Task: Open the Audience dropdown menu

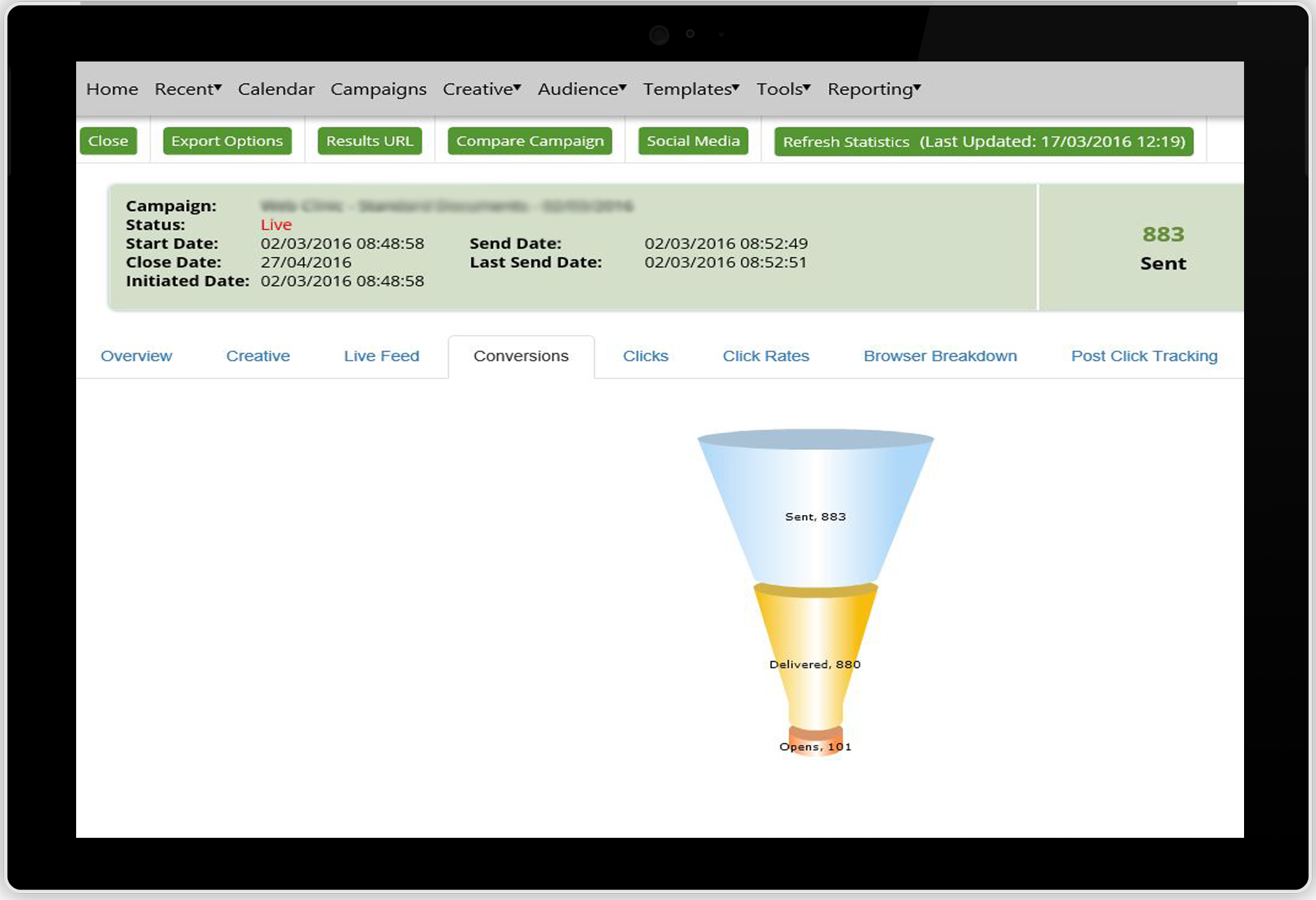Action: pos(581,89)
